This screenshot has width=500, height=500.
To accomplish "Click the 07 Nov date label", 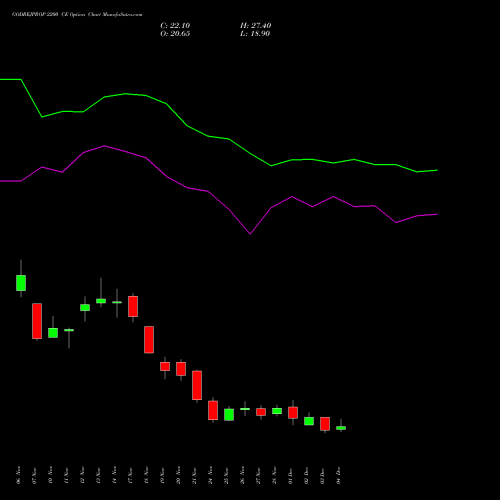I will (x=34, y=475).
